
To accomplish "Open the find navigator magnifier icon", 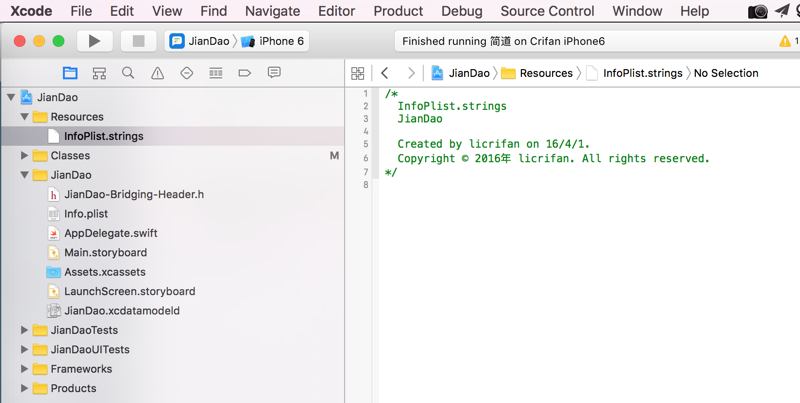I will (128, 73).
